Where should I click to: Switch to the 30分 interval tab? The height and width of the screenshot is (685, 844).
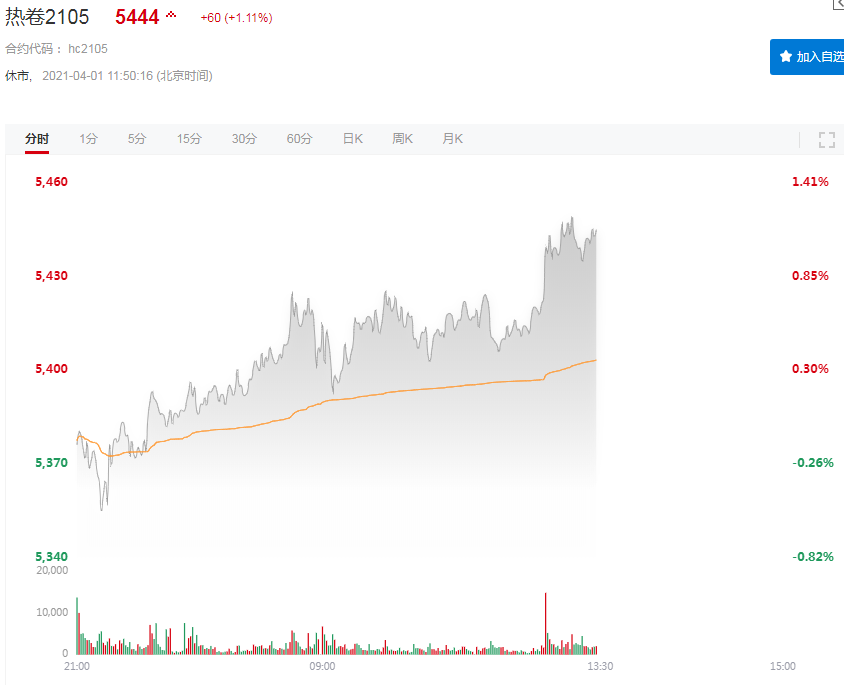pyautogui.click(x=244, y=139)
